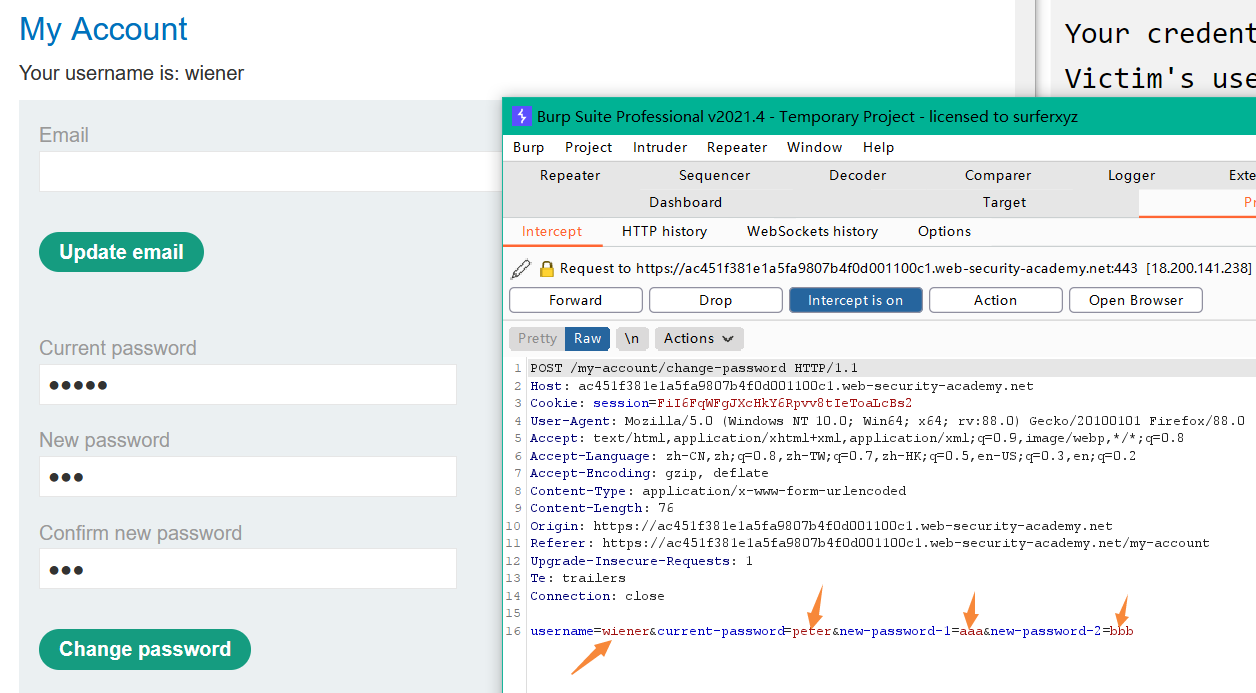This screenshot has width=1256, height=693.
Task: Click the Current password field
Action: [x=248, y=384]
